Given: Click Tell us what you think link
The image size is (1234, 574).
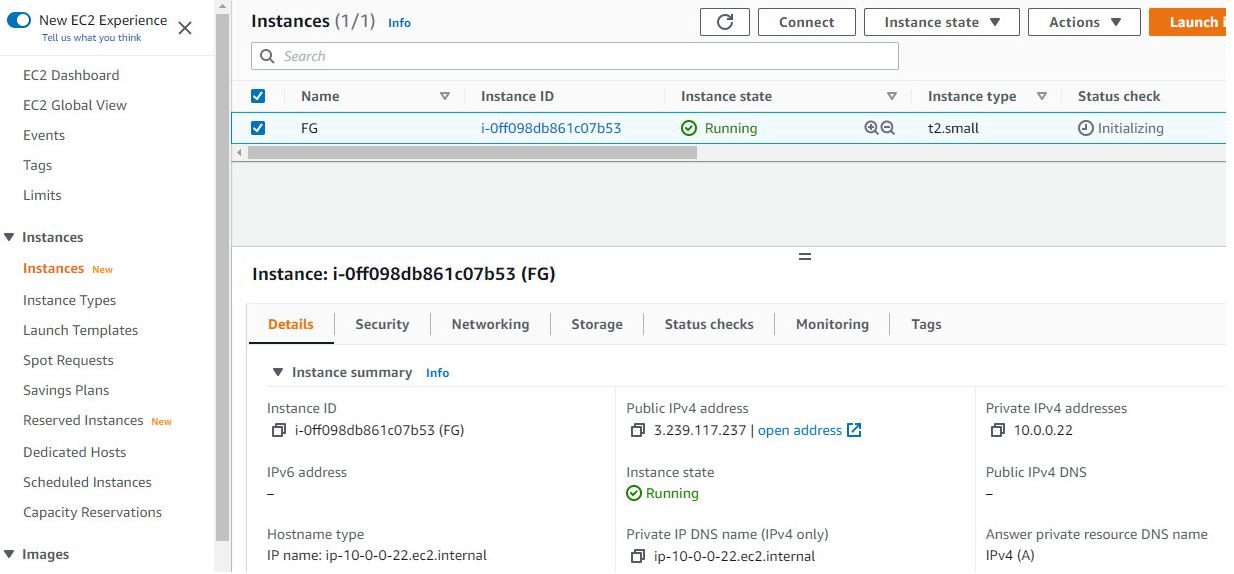Looking at the screenshot, I should point(92,38).
